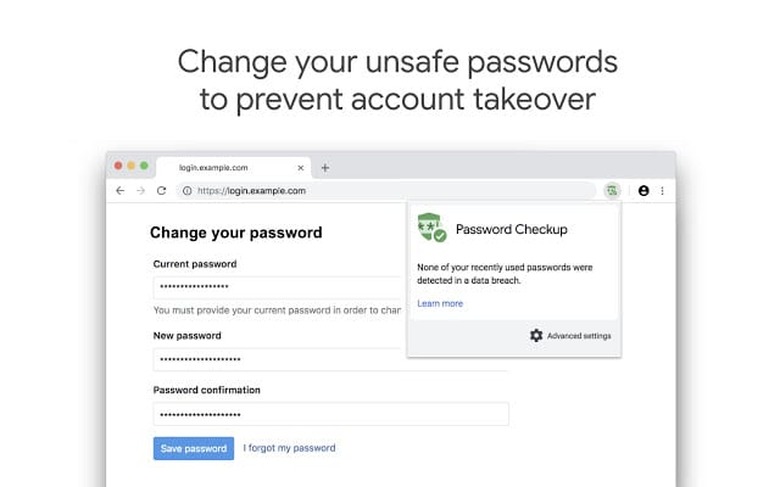This screenshot has height=487, width=780.
Task: Click the browser forward arrow
Action: (141, 190)
